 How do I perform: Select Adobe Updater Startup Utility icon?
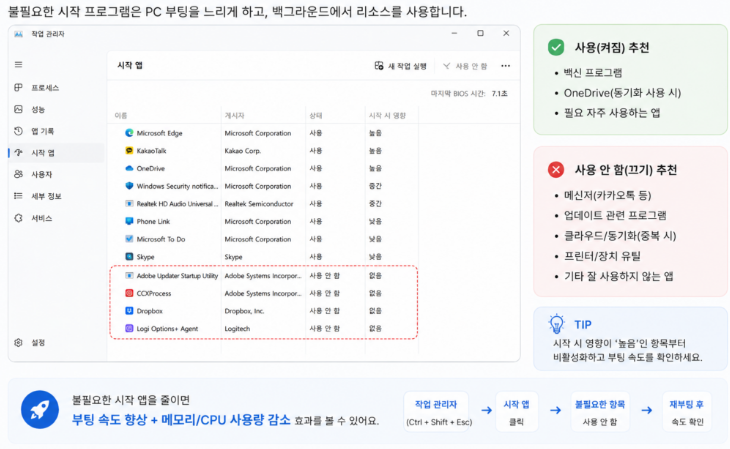coord(129,276)
